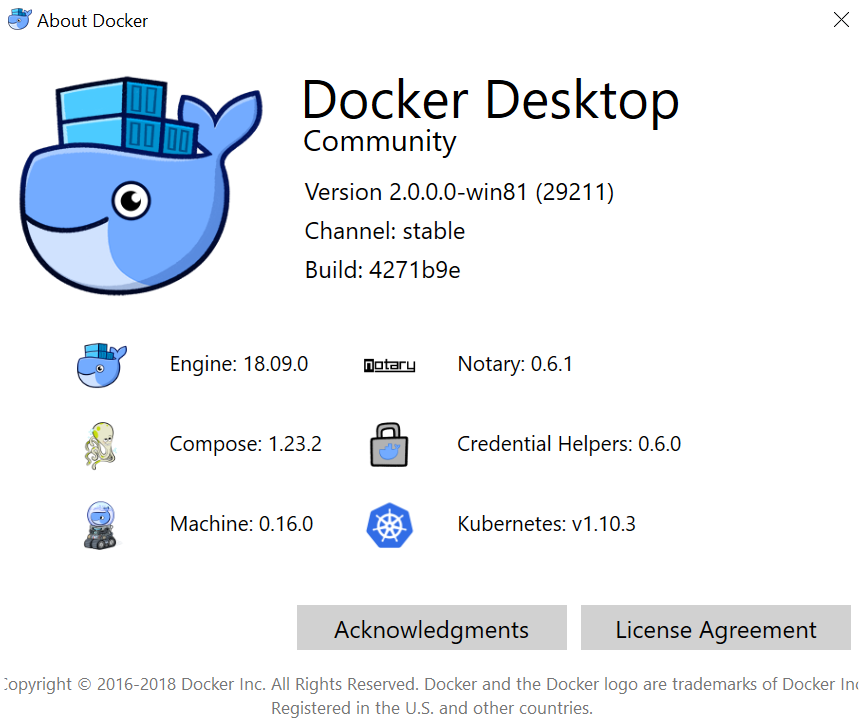Click the Channel: stable text
862x728 pixels.
[385, 231]
